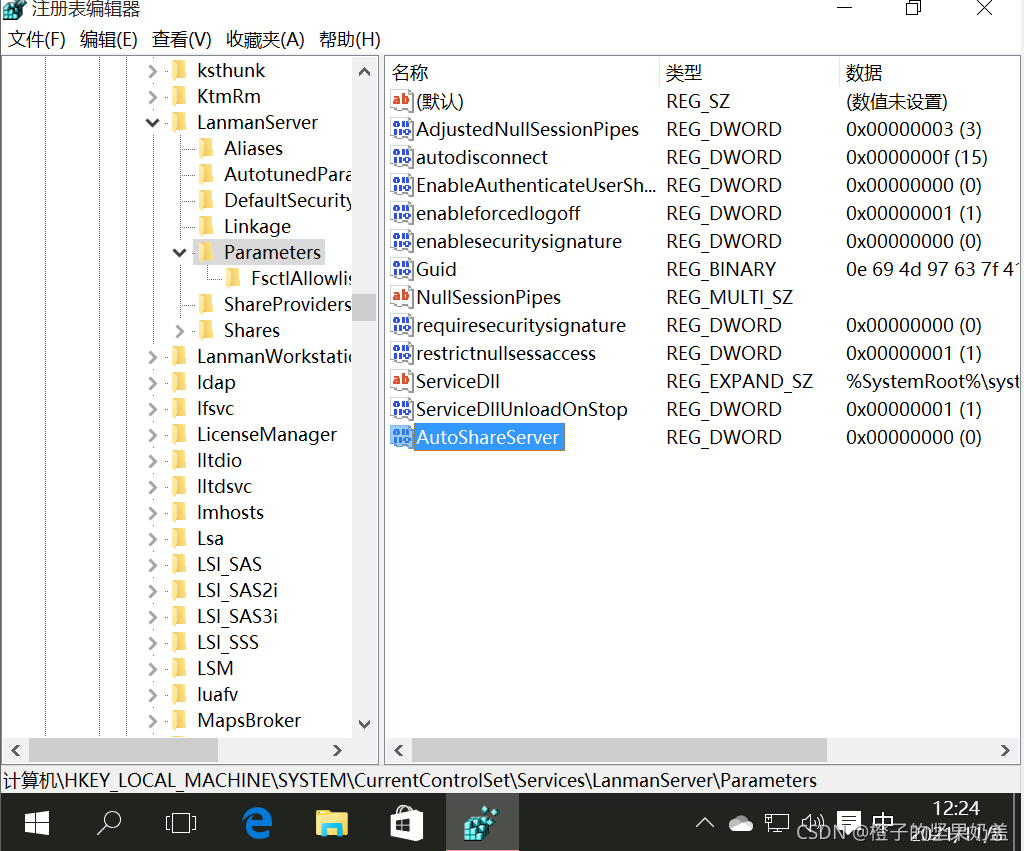Click the Registry Editor taskbar icon
Screen dimensions: 1024x851
pos(482,823)
